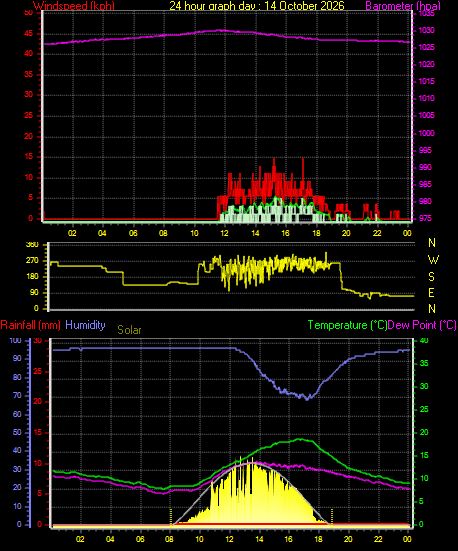Select humidity axis value 80

(x=17, y=377)
